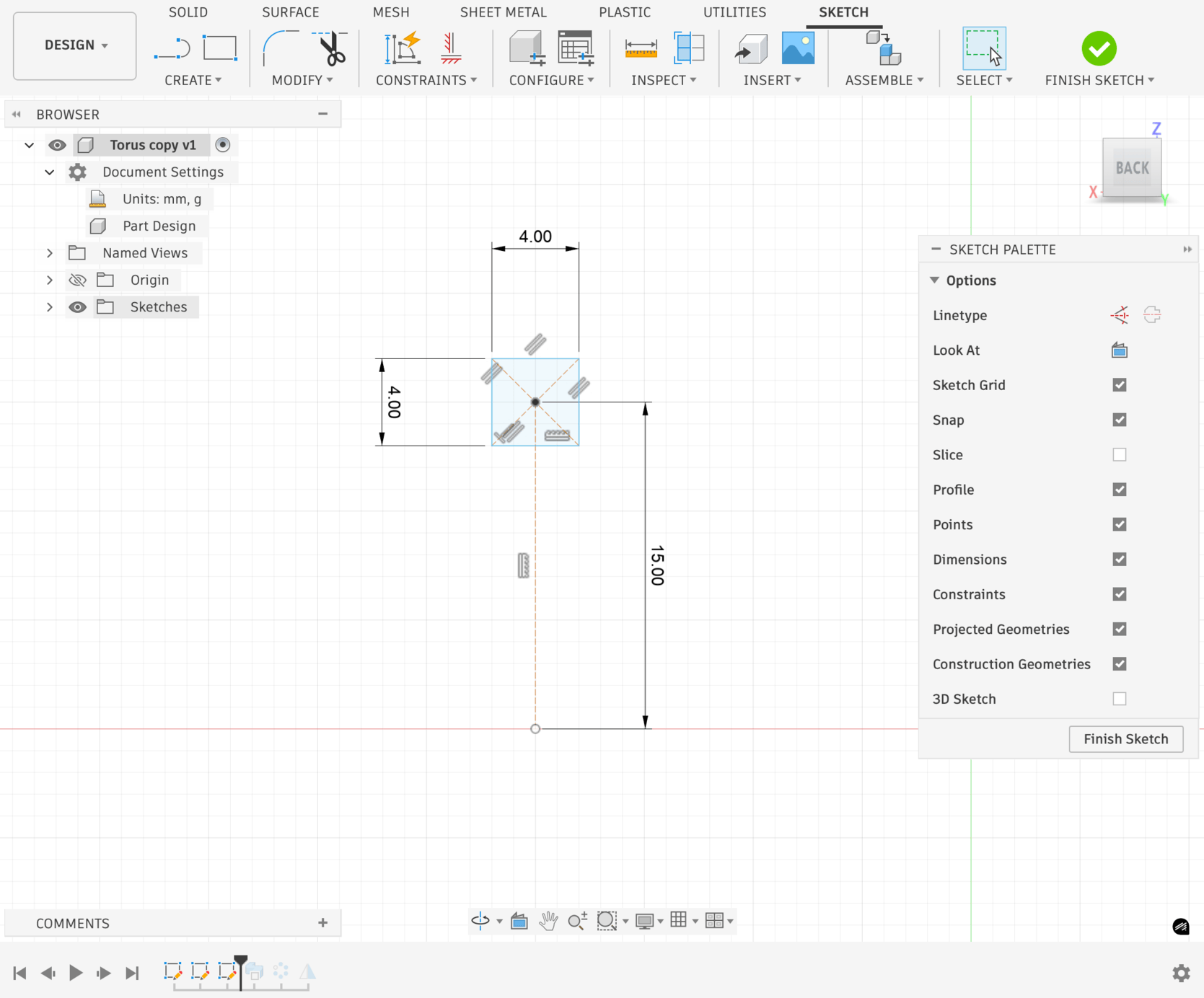Select the Pan hand tool

pyautogui.click(x=548, y=921)
